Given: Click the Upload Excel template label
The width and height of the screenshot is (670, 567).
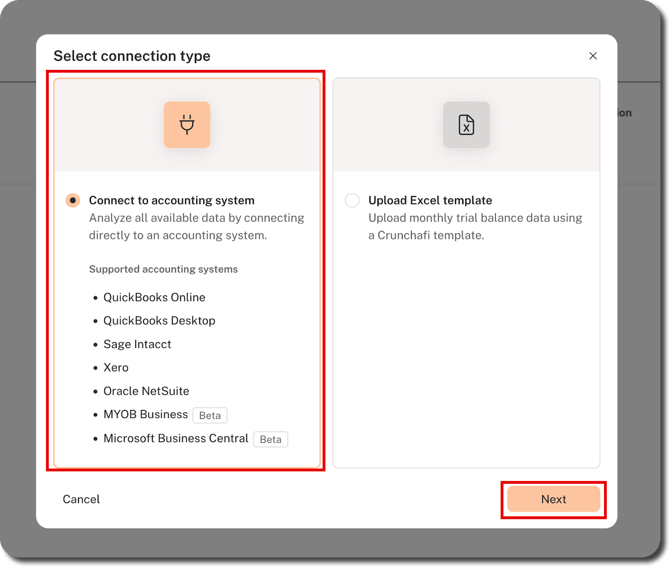Looking at the screenshot, I should pyautogui.click(x=430, y=200).
